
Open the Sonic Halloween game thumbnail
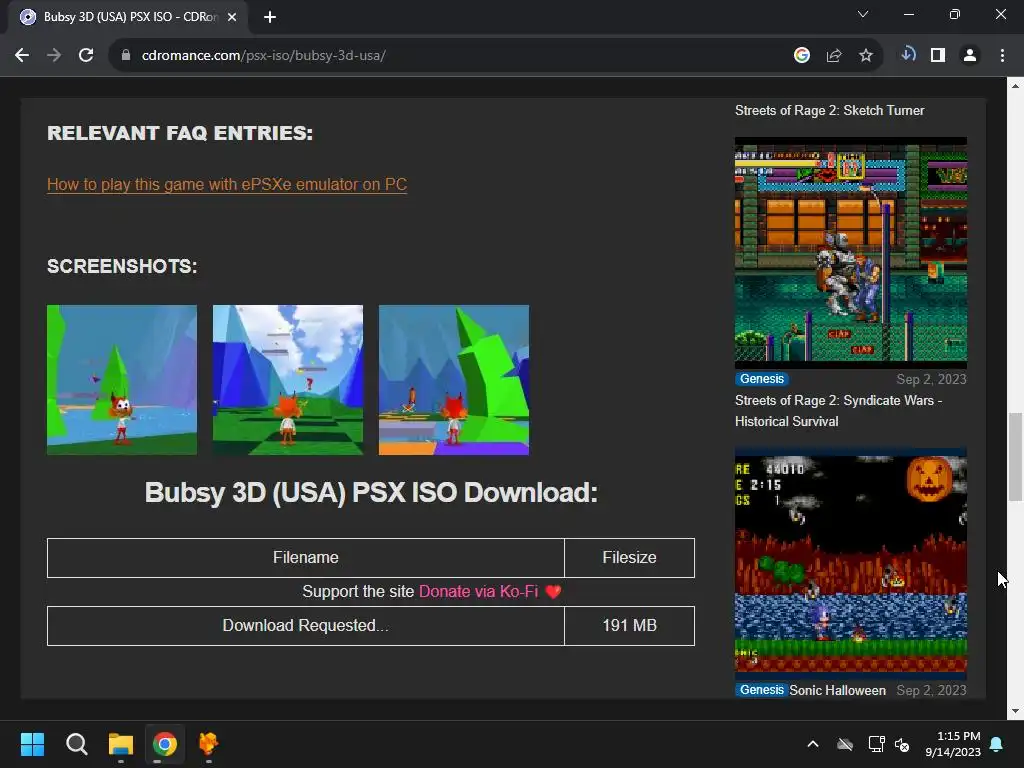[x=851, y=564]
